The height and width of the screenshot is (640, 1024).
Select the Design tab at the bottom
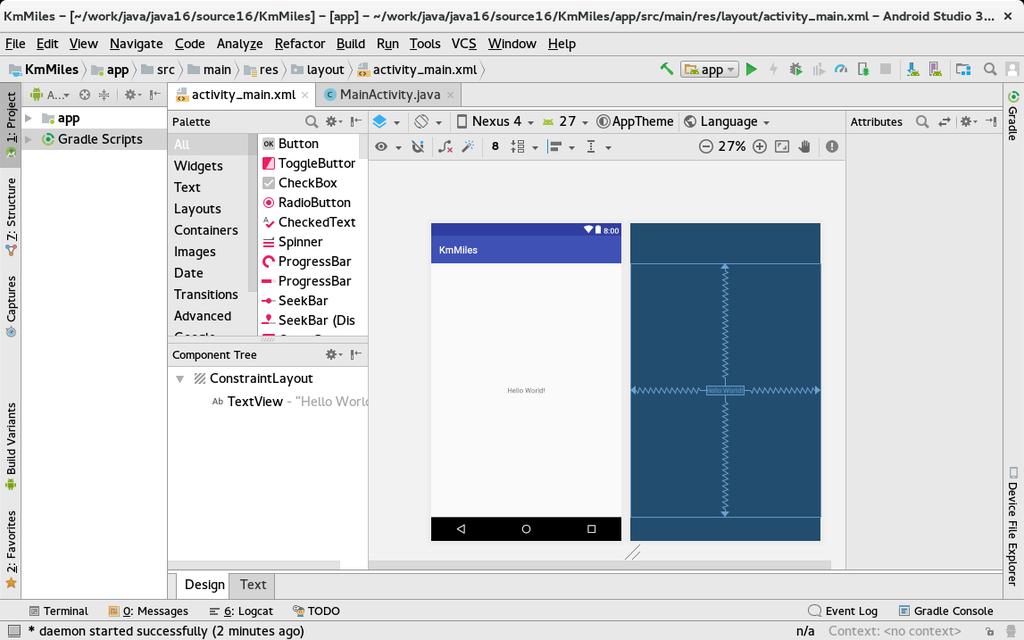(204, 584)
